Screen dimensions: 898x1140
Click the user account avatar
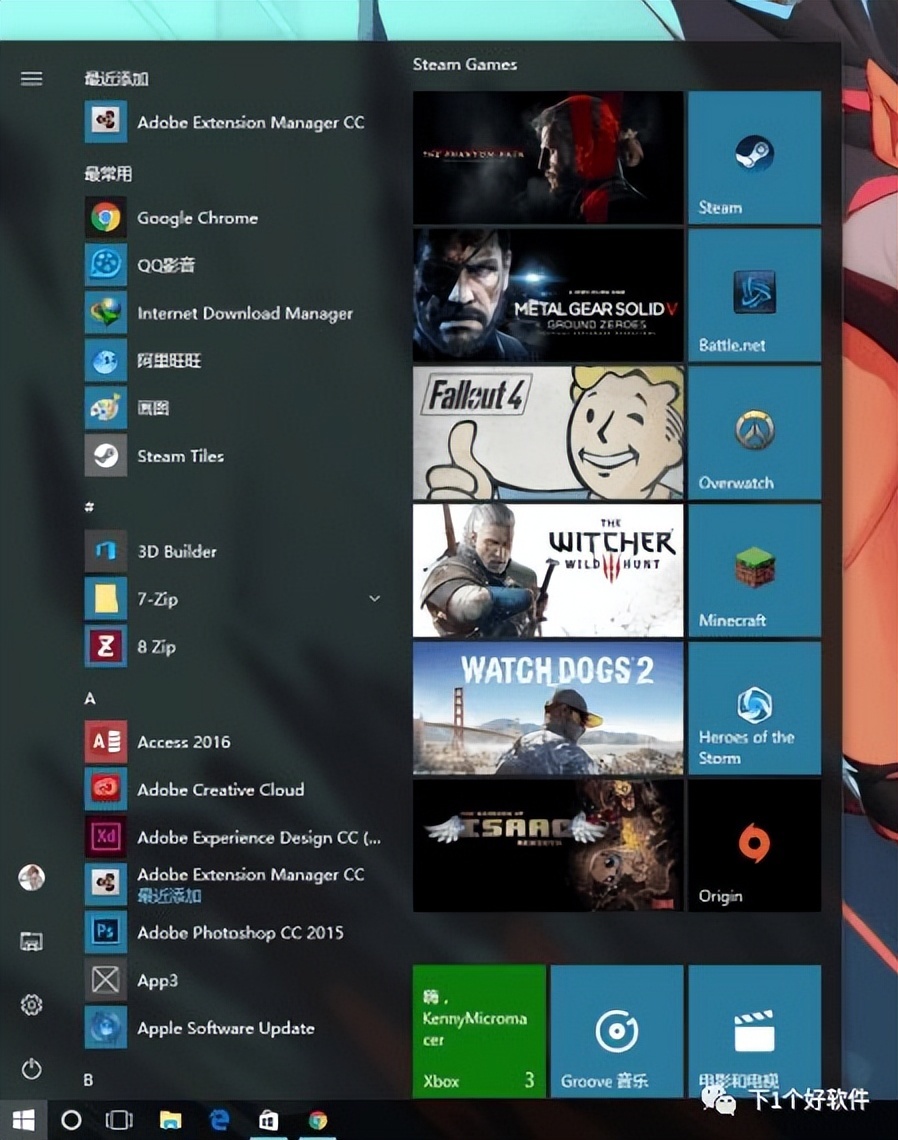[31, 878]
